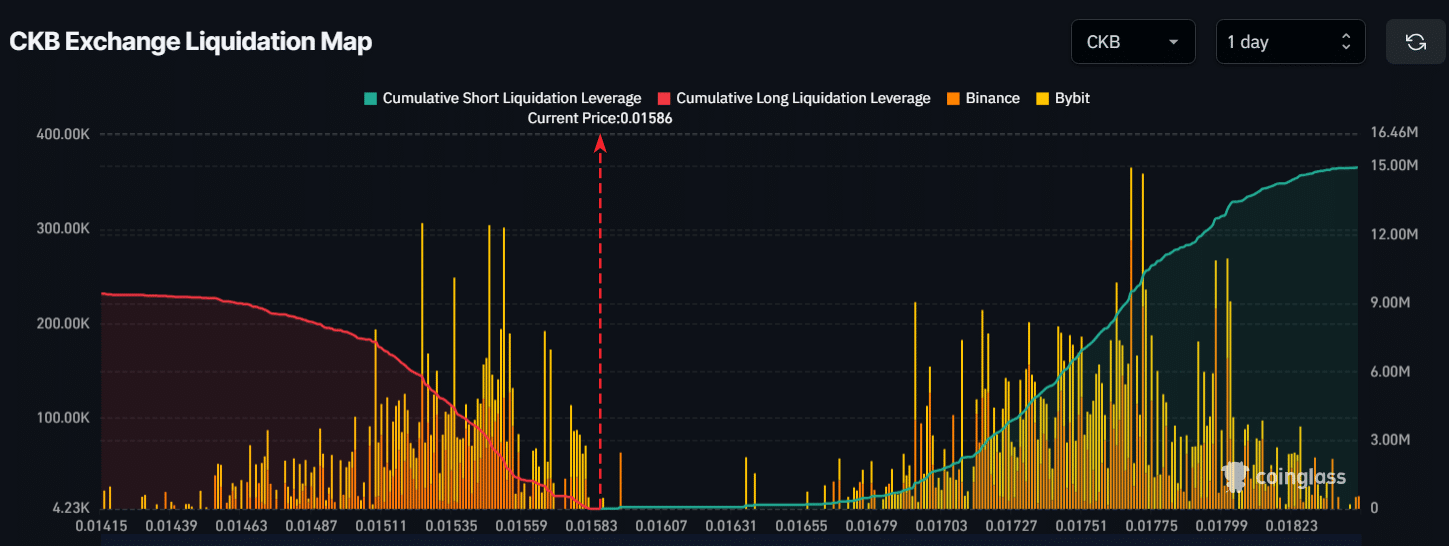The image size is (1449, 546).
Task: Click the red long leverage color swatch
Action: coord(664,99)
